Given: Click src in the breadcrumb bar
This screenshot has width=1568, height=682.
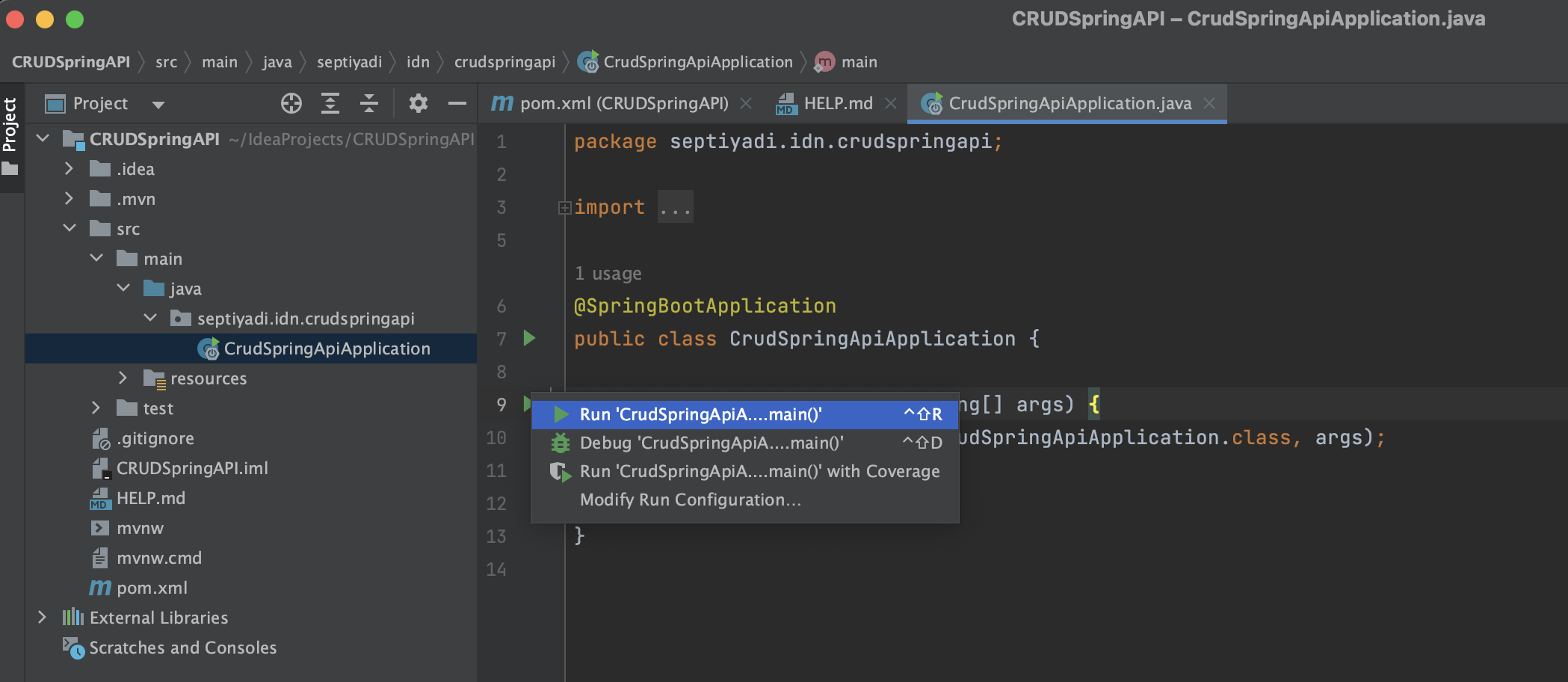Looking at the screenshot, I should tap(166, 62).
